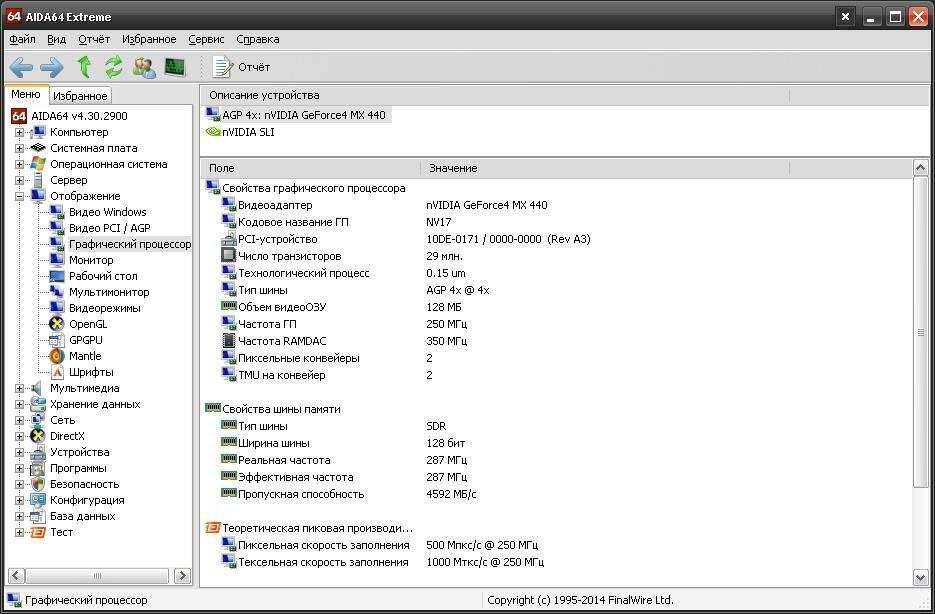
Task: Open the Отчёт menu in menu bar
Action: coord(94,39)
